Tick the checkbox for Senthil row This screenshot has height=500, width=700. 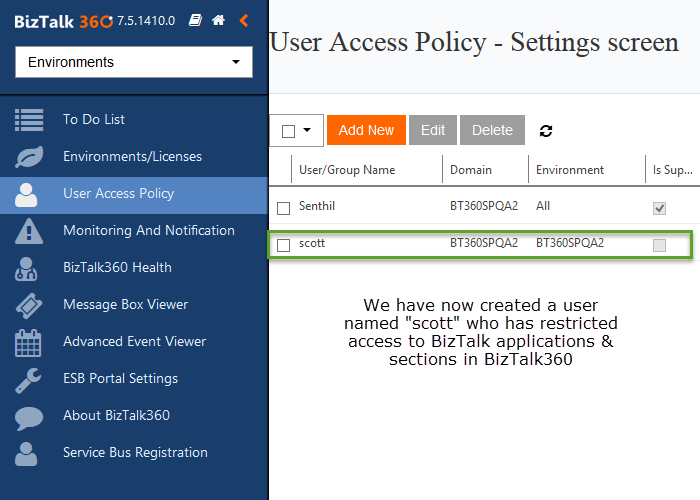coord(283,208)
